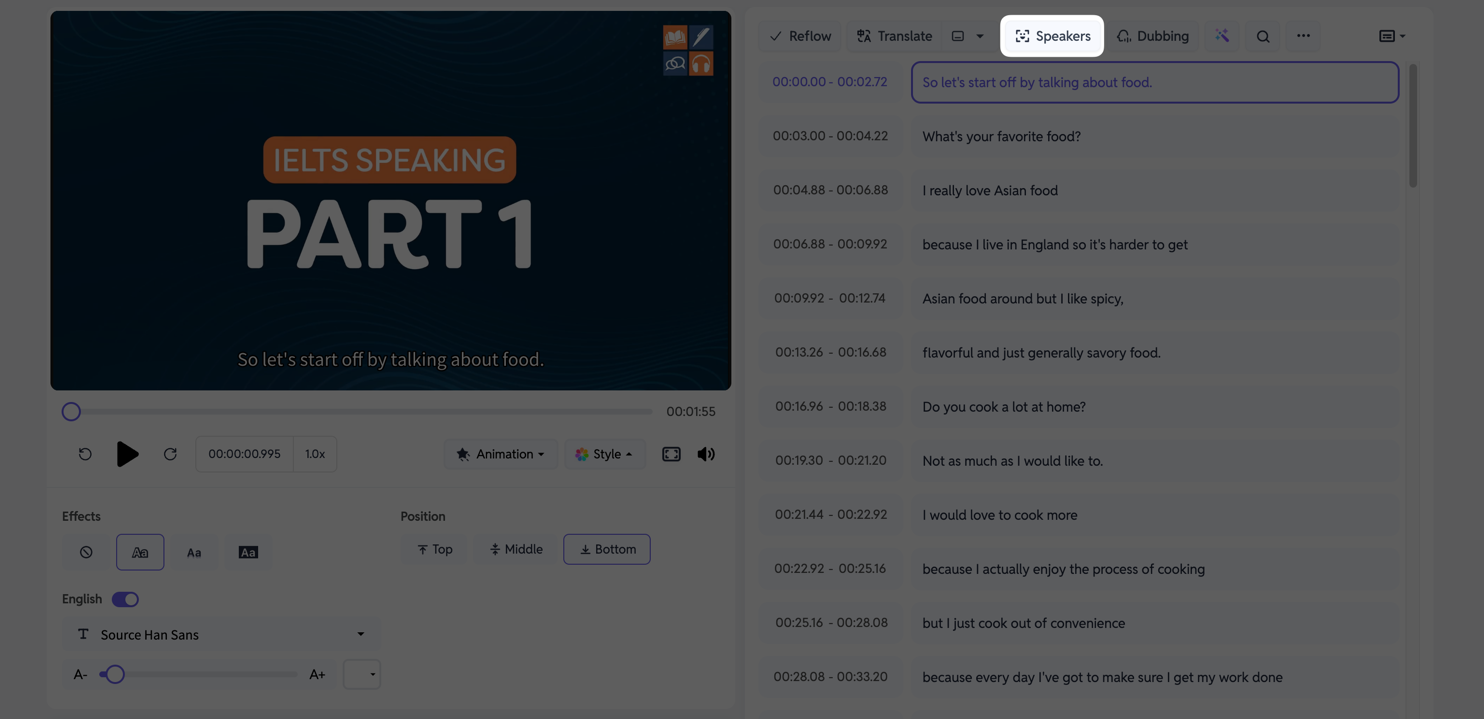The image size is (1484, 719).
Task: Open the Speakers detection tool
Action: [1052, 36]
